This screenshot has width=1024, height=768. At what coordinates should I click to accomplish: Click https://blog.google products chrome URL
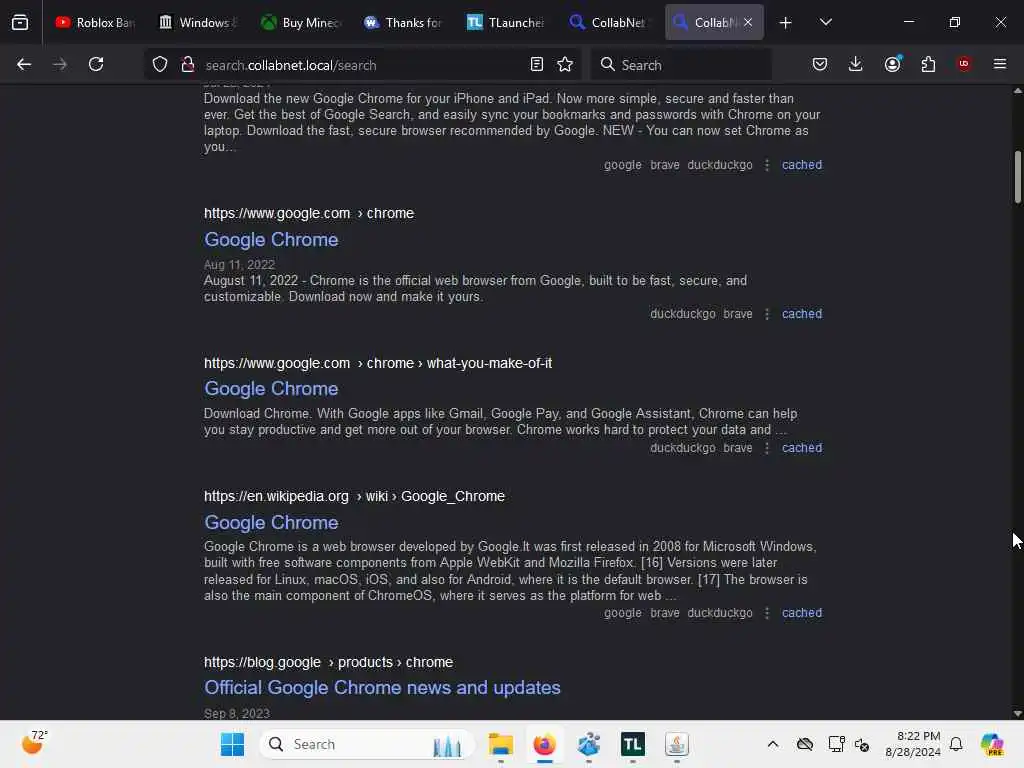[328, 662]
